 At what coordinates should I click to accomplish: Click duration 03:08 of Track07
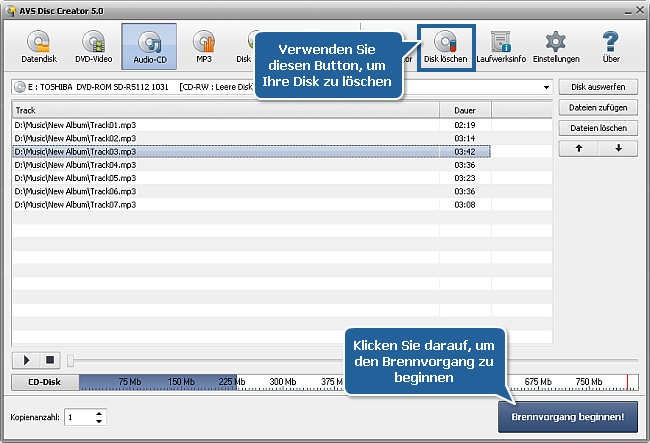465,205
